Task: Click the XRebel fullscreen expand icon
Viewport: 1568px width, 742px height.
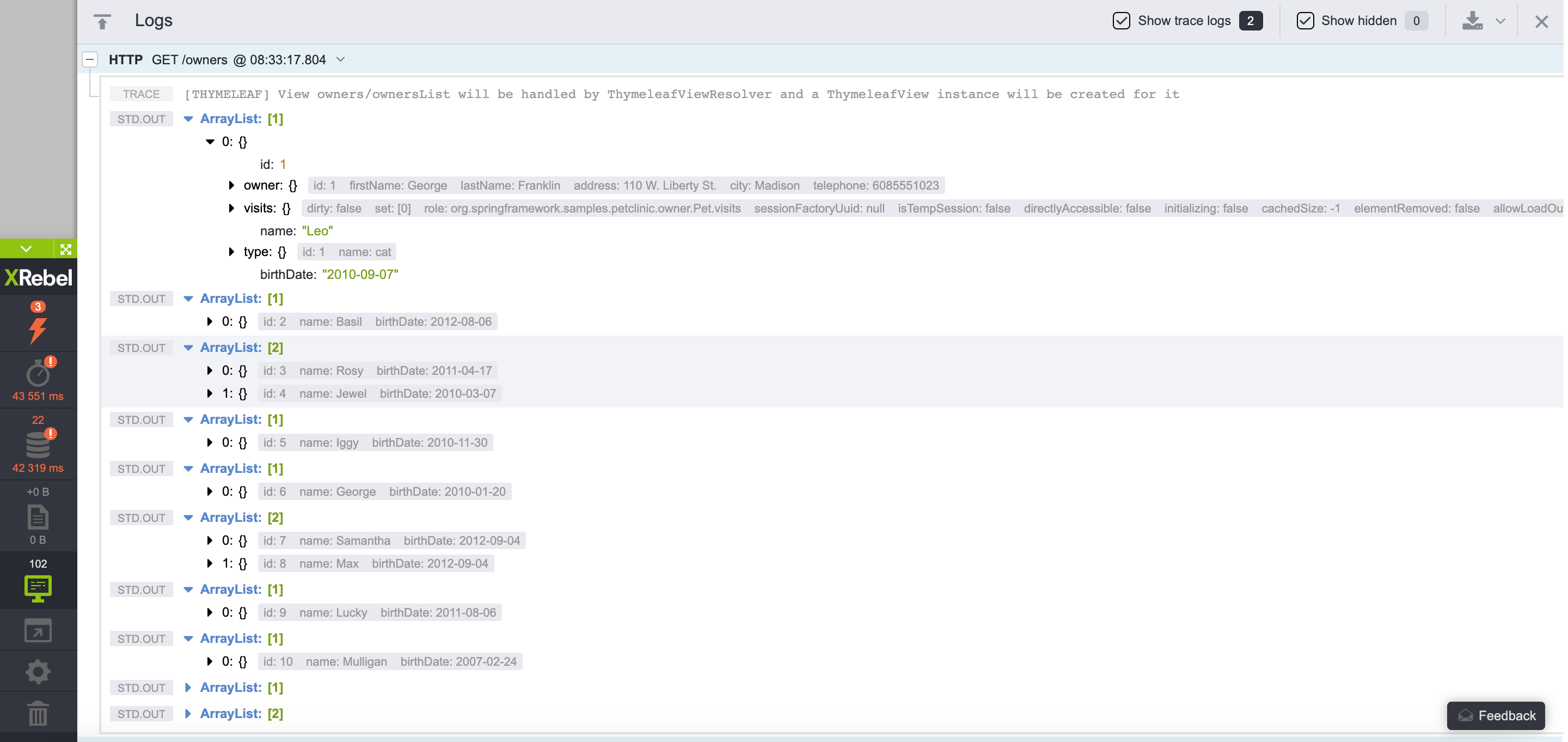Action: [x=66, y=248]
